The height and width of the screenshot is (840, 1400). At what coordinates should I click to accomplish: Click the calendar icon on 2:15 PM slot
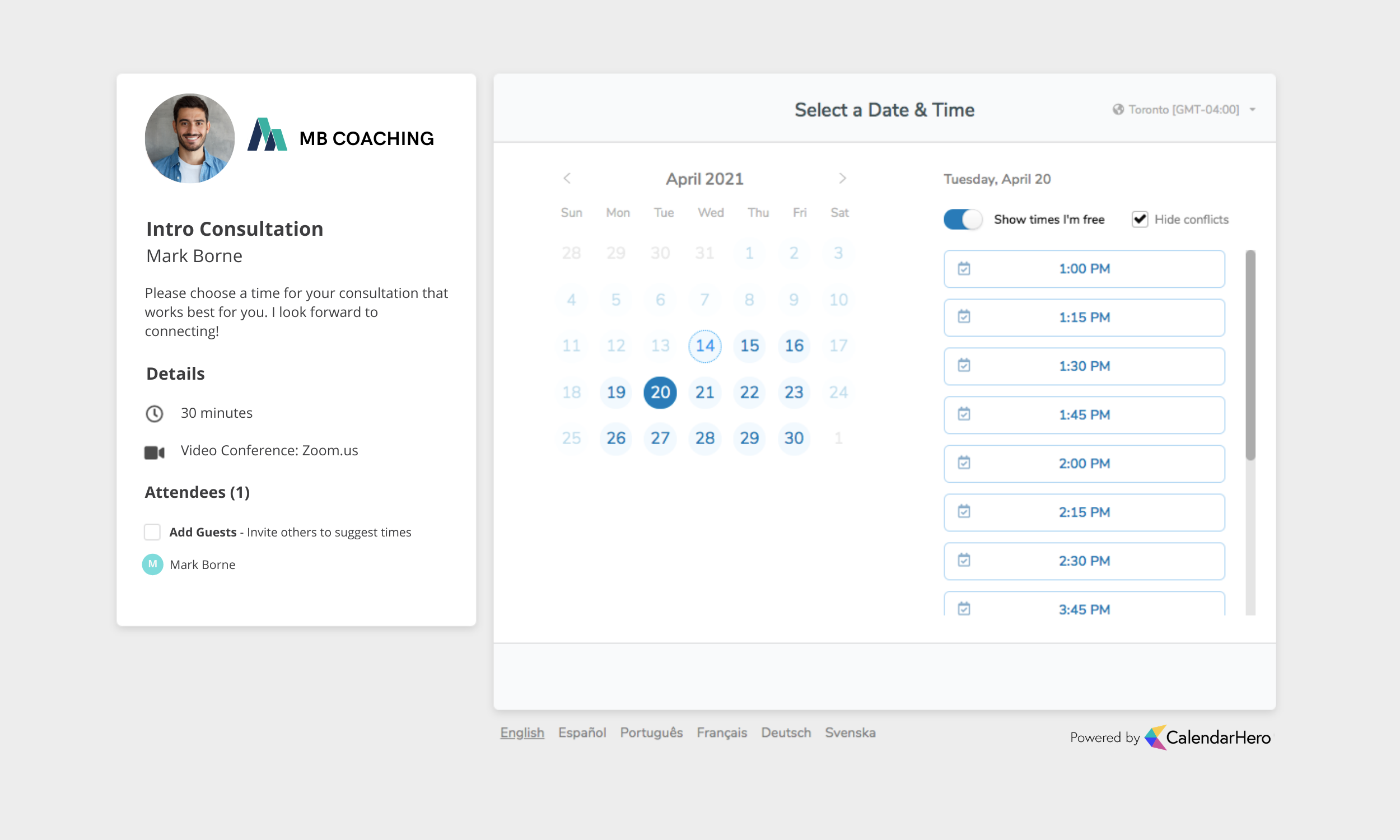tap(964, 512)
